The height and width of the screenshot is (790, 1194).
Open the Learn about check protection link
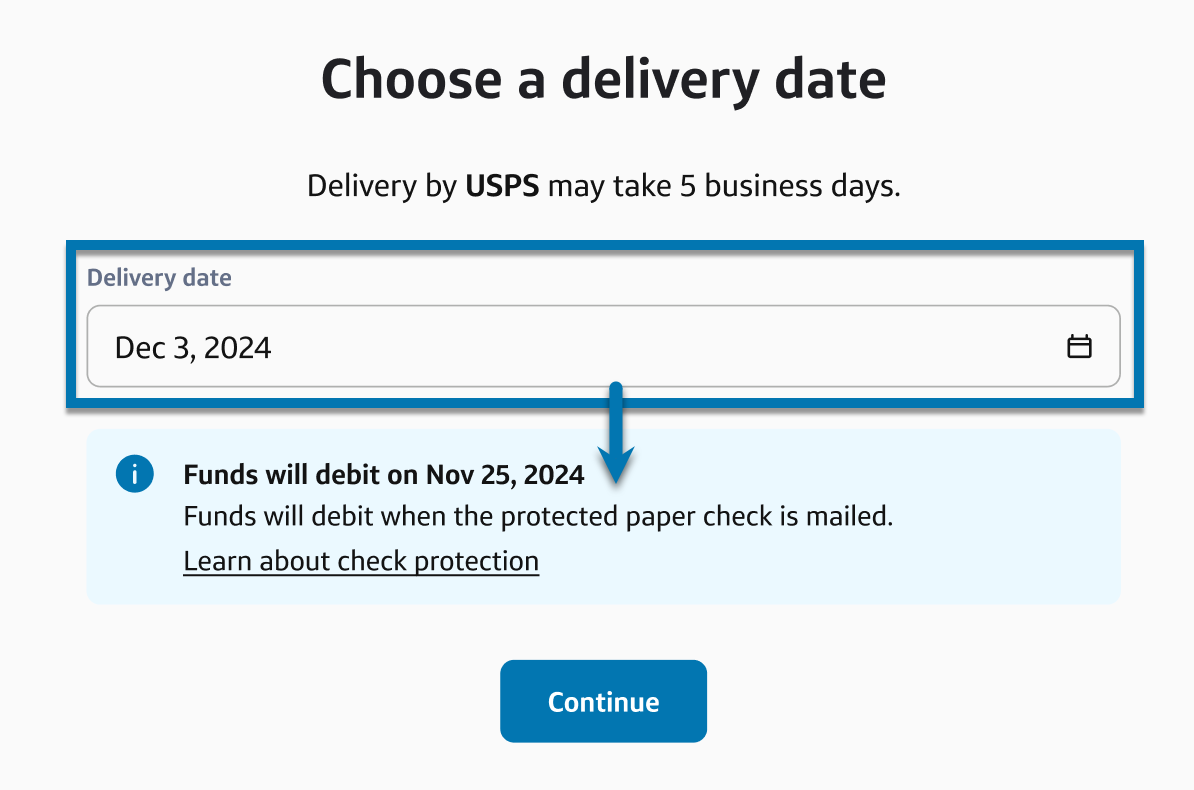pyautogui.click(x=361, y=561)
